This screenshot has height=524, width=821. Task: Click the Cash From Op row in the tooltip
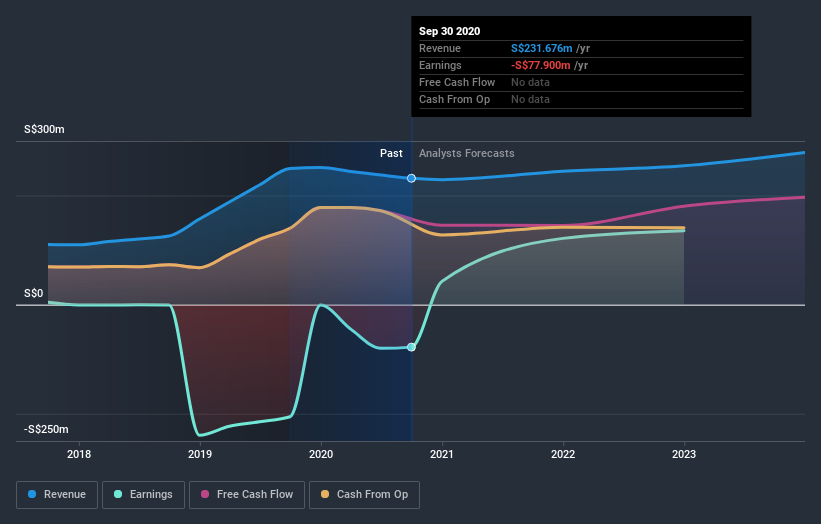tap(581, 99)
